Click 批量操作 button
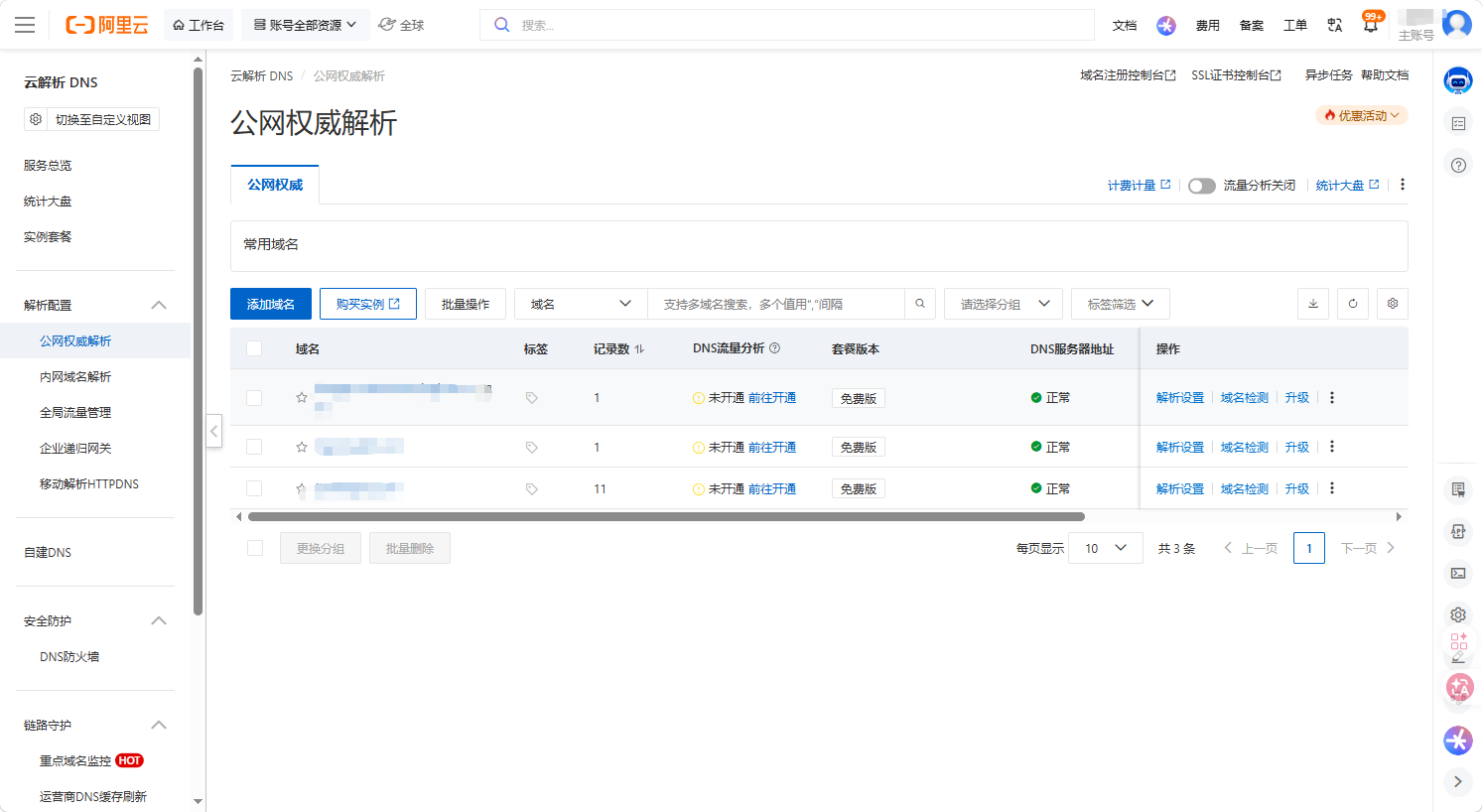The height and width of the screenshot is (812, 1482). click(466, 304)
